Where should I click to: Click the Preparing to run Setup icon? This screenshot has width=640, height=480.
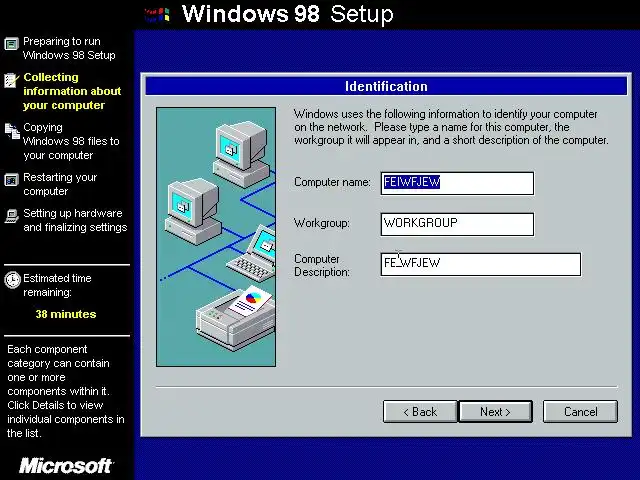coord(11,44)
